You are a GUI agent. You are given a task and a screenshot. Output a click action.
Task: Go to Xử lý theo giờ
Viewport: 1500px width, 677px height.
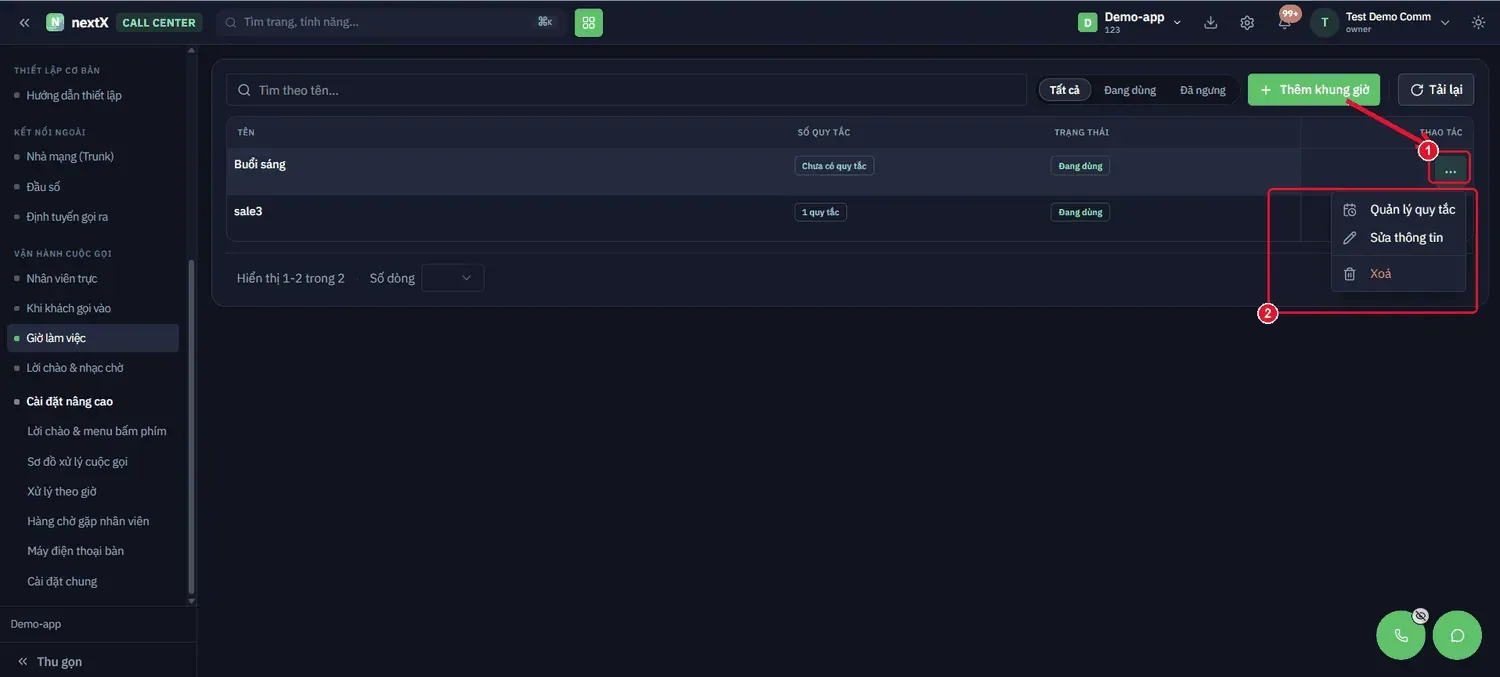62,491
